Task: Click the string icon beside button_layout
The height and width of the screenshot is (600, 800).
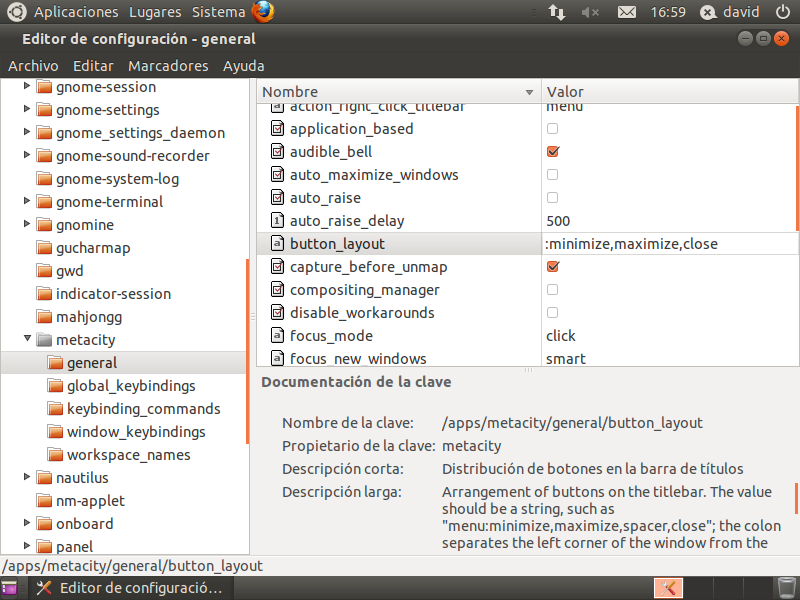Action: [277, 243]
